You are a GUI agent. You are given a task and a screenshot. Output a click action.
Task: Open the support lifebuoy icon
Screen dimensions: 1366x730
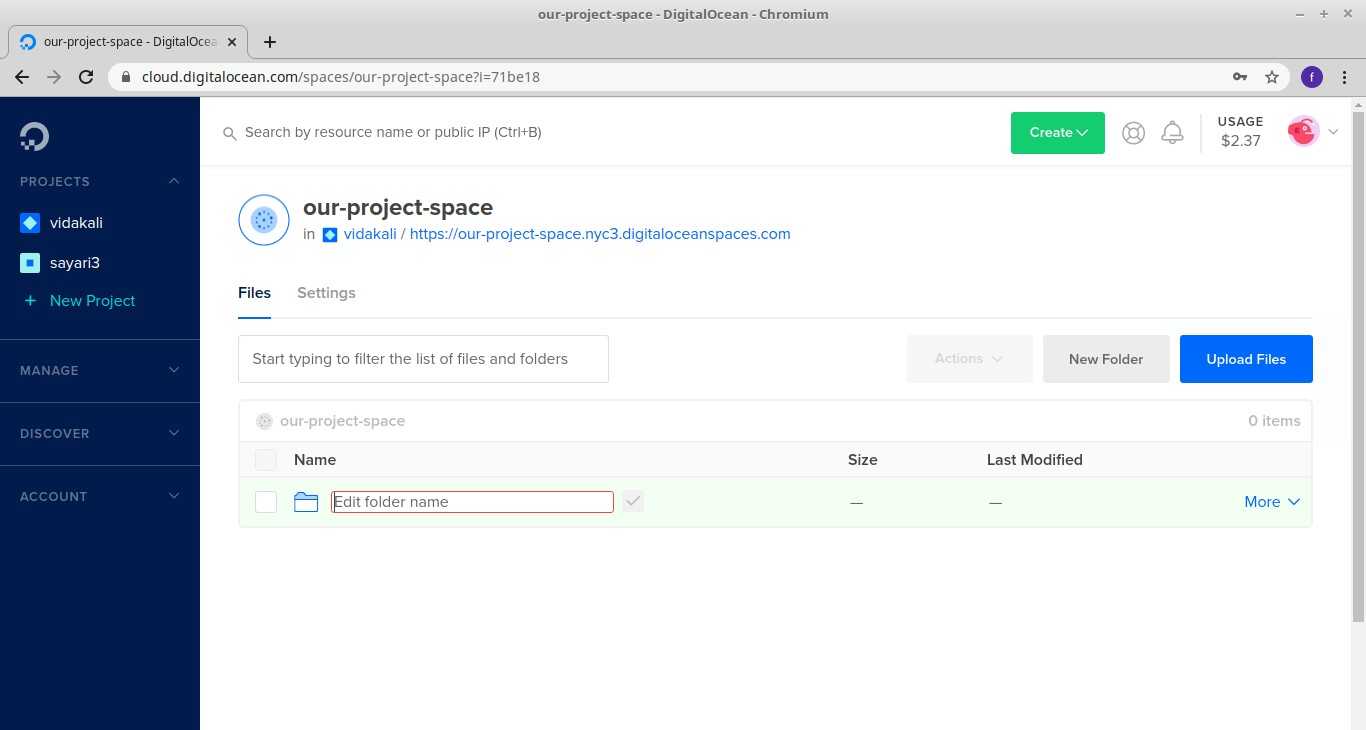click(x=1133, y=133)
